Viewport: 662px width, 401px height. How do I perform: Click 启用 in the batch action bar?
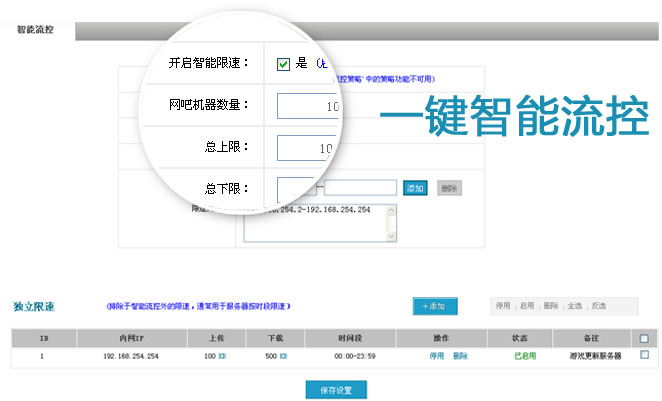click(x=527, y=306)
